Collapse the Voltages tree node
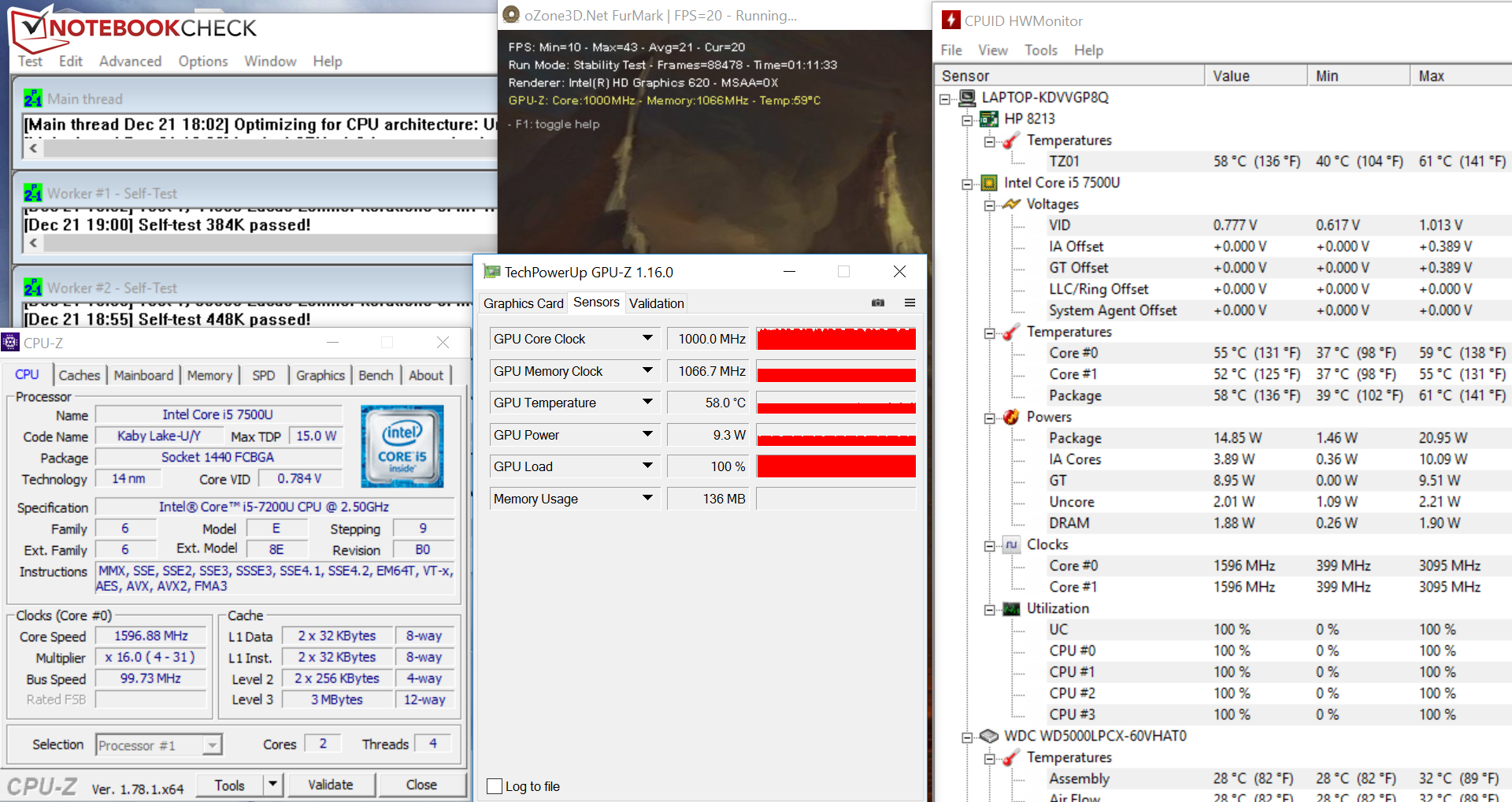Image resolution: width=1512 pixels, height=802 pixels. click(989, 205)
